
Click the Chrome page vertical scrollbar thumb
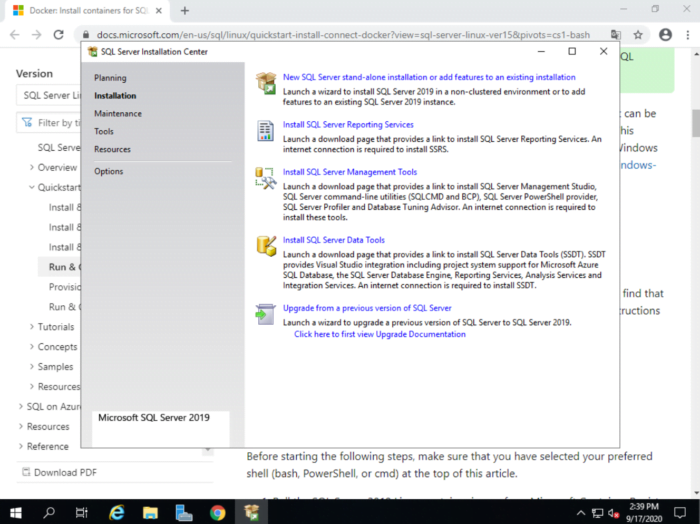696,123
